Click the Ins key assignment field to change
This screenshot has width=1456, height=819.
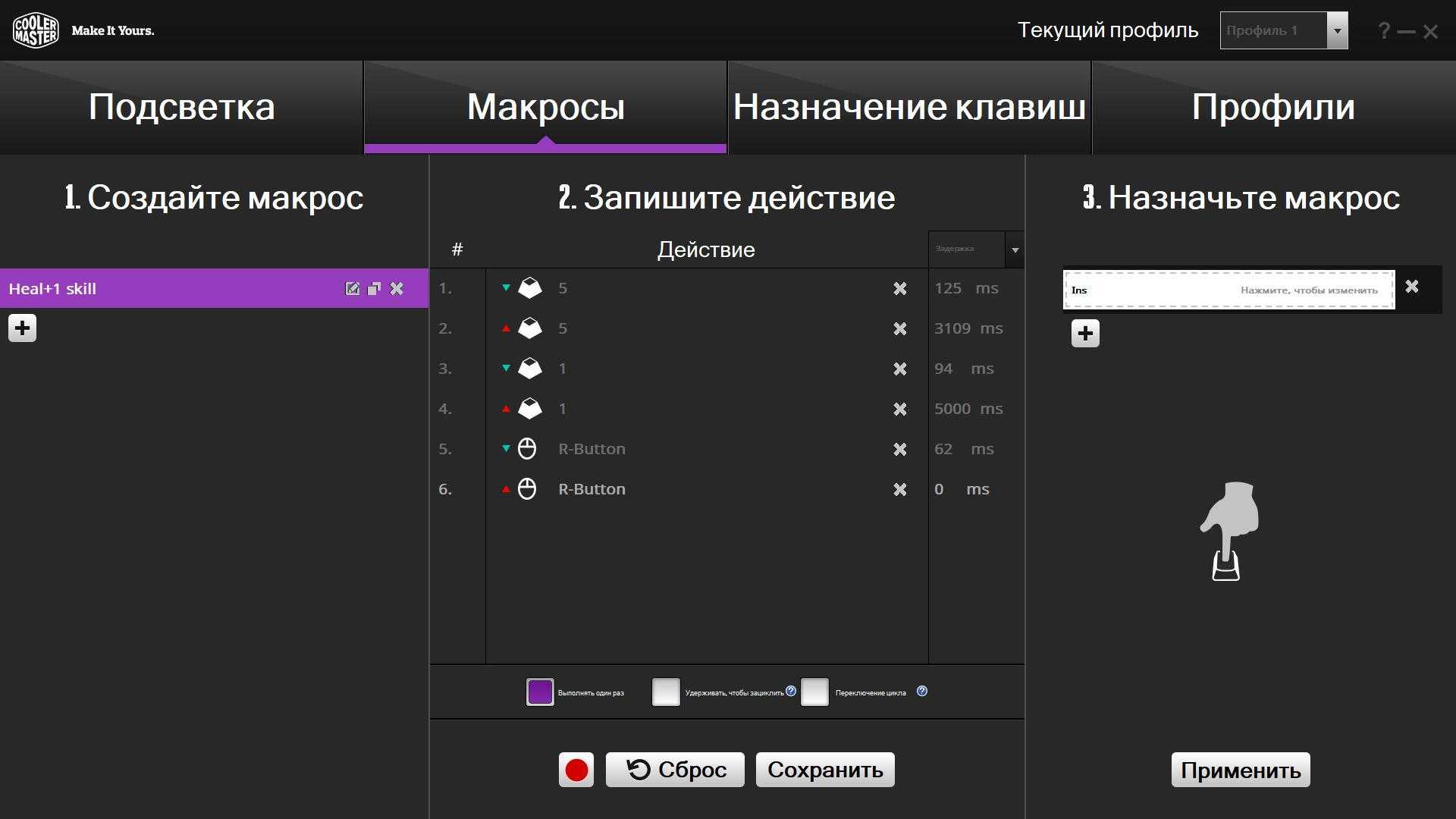pyautogui.click(x=1228, y=290)
